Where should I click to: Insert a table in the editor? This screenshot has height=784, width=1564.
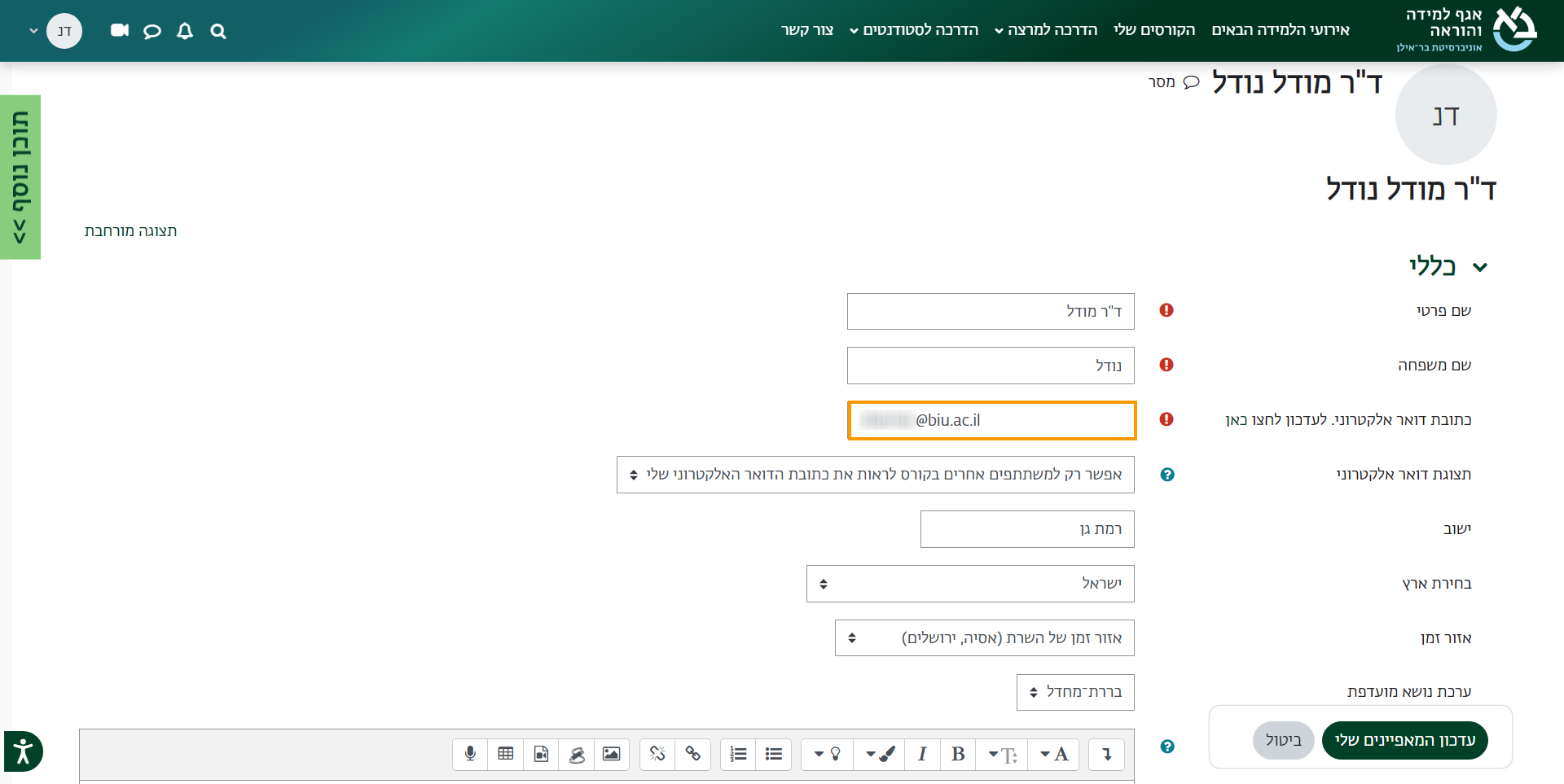[x=506, y=754]
